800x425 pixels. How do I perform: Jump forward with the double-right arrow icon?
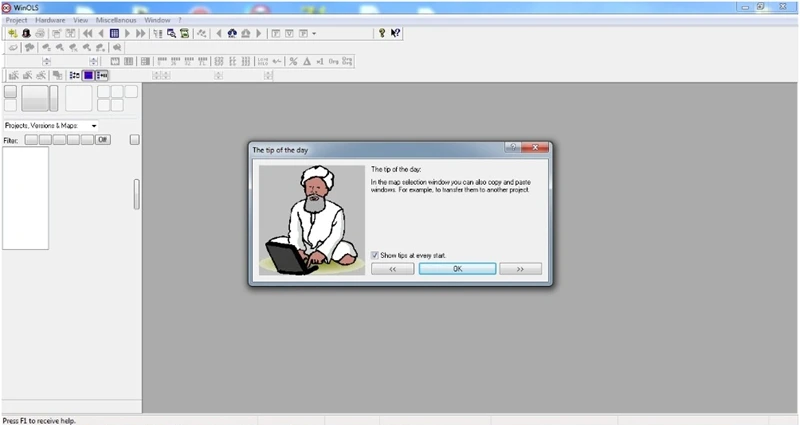[141, 33]
